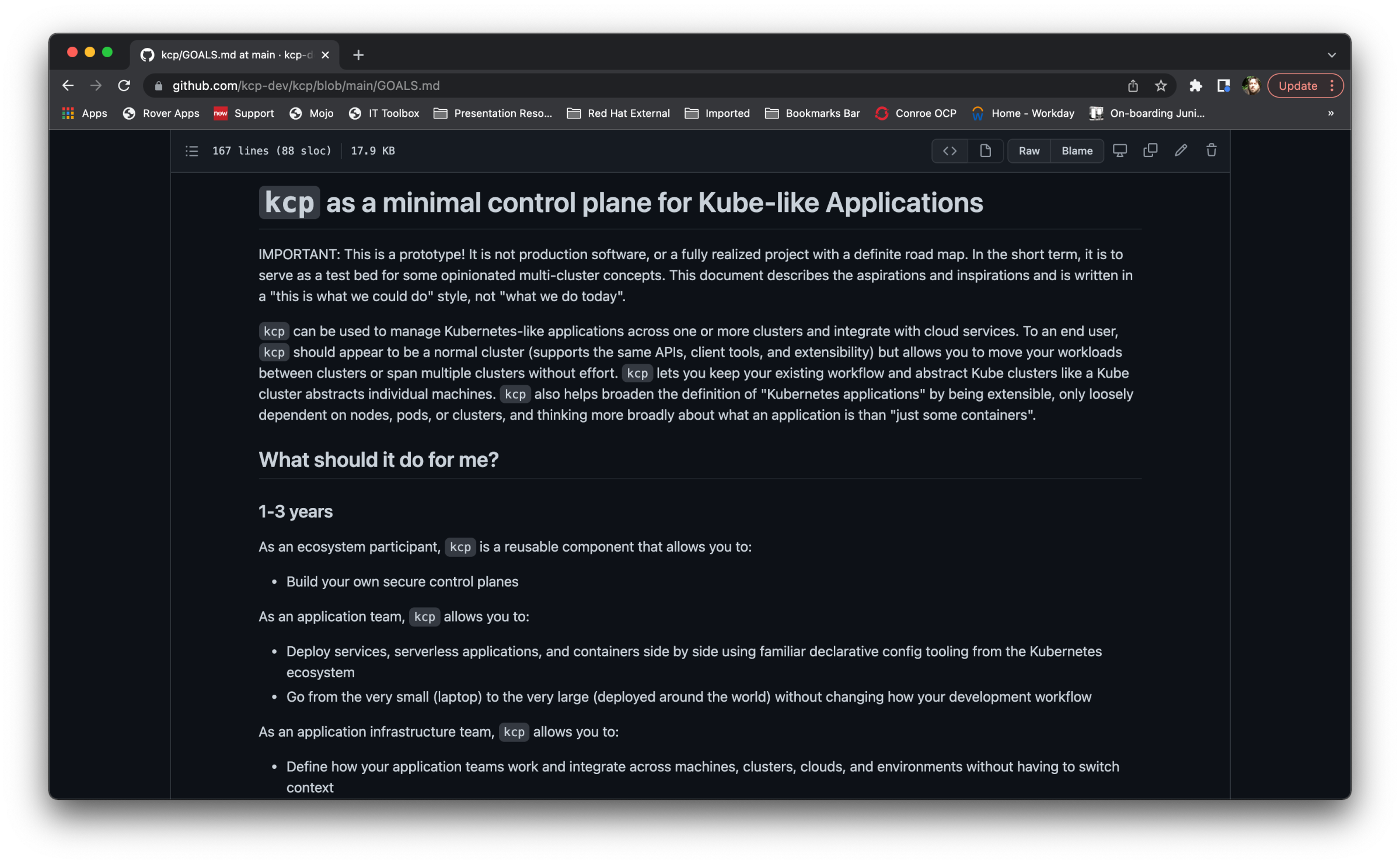
Task: Edit this file with pencil icon
Action: point(1181,151)
